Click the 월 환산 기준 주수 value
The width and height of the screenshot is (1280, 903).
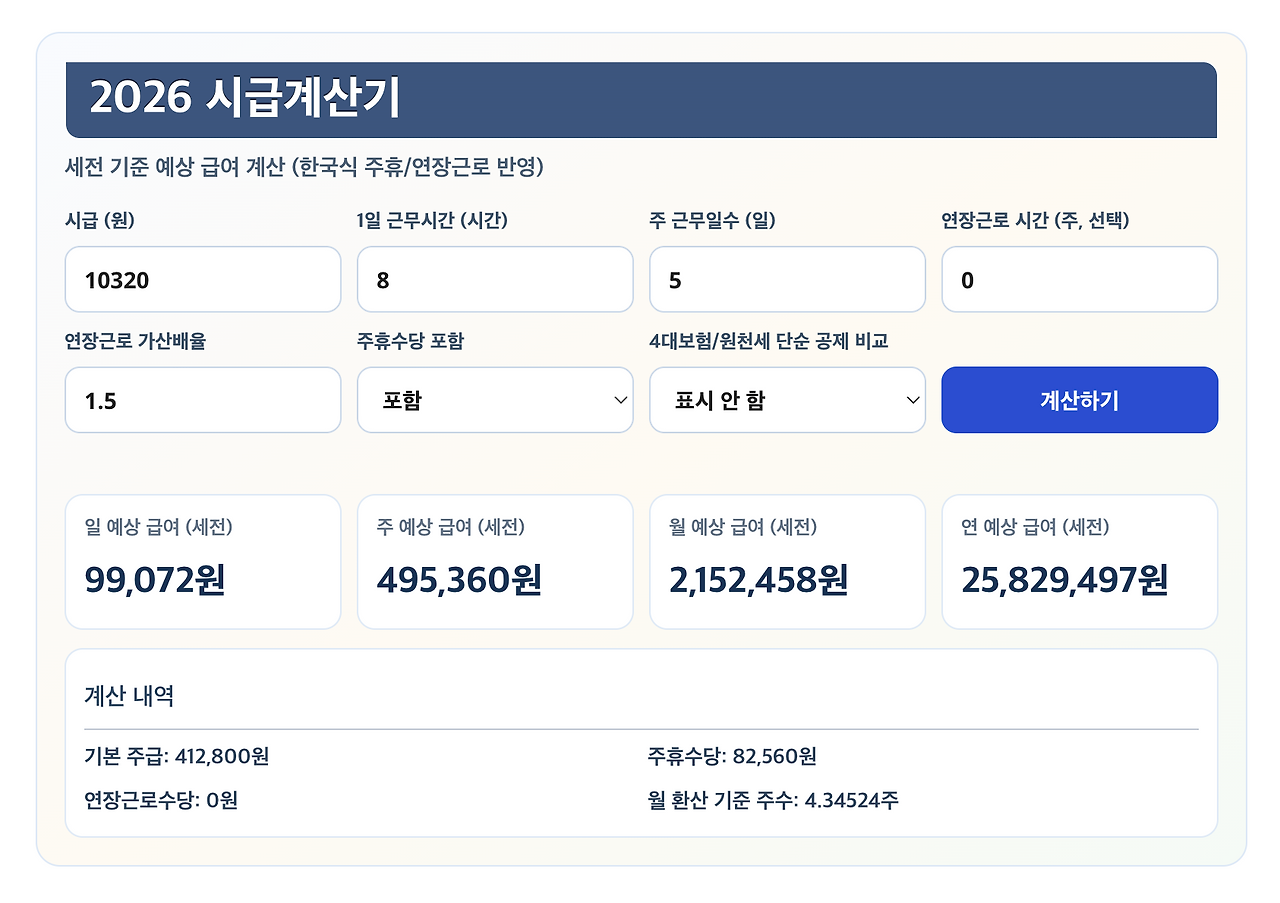tap(775, 800)
